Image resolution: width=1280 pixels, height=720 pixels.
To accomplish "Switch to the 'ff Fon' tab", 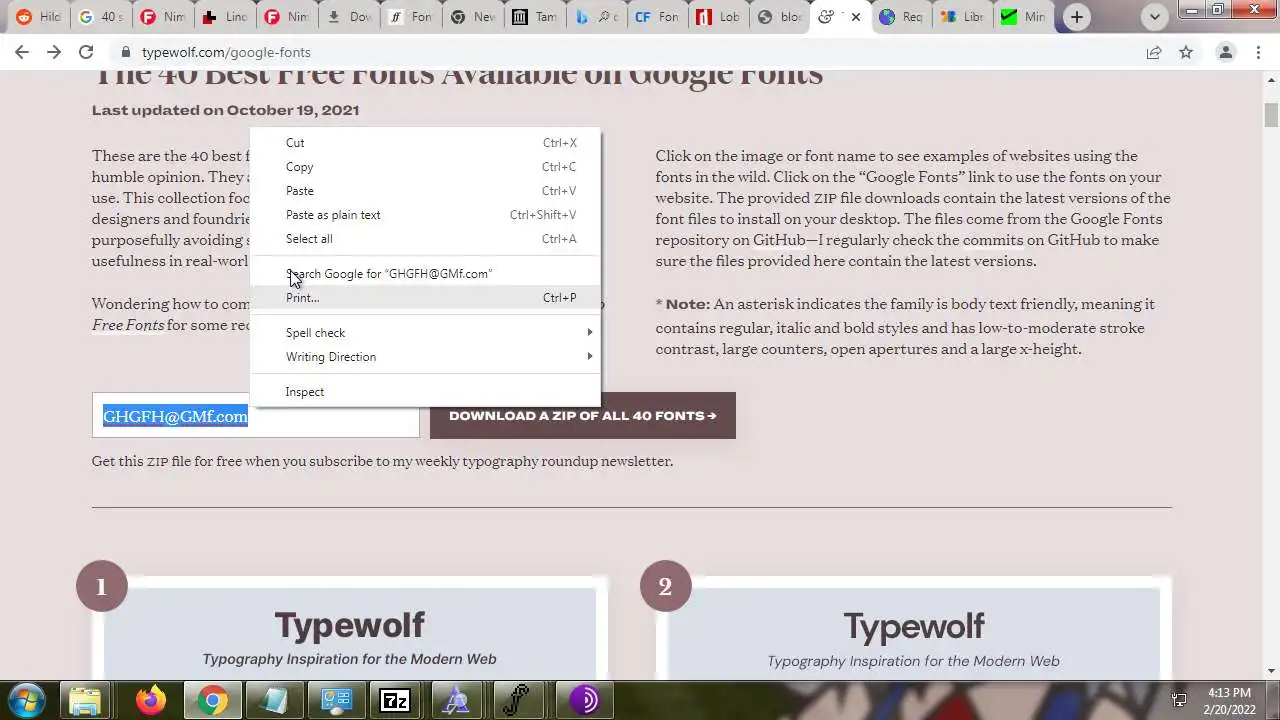I will [x=411, y=17].
